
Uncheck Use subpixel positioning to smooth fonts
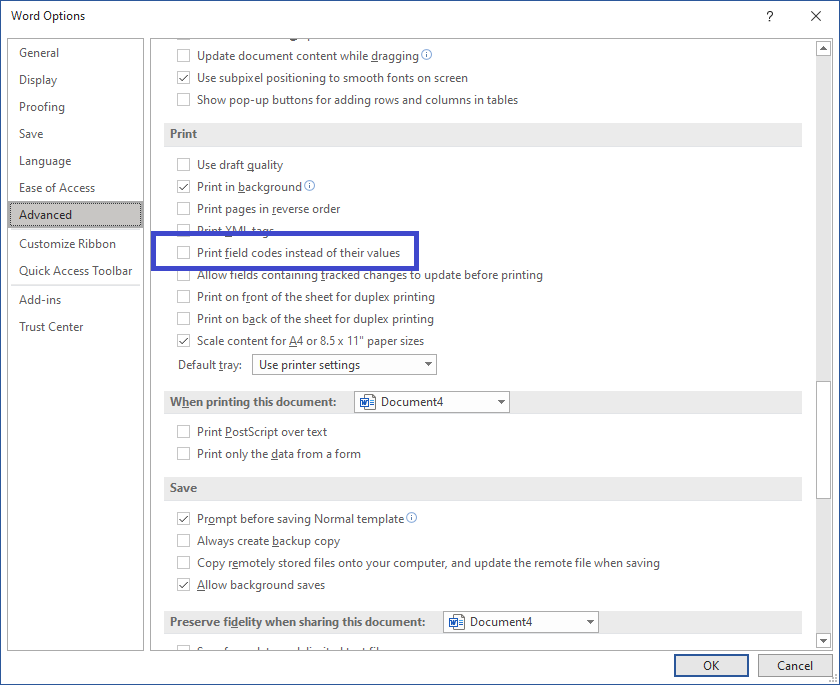pyautogui.click(x=183, y=78)
